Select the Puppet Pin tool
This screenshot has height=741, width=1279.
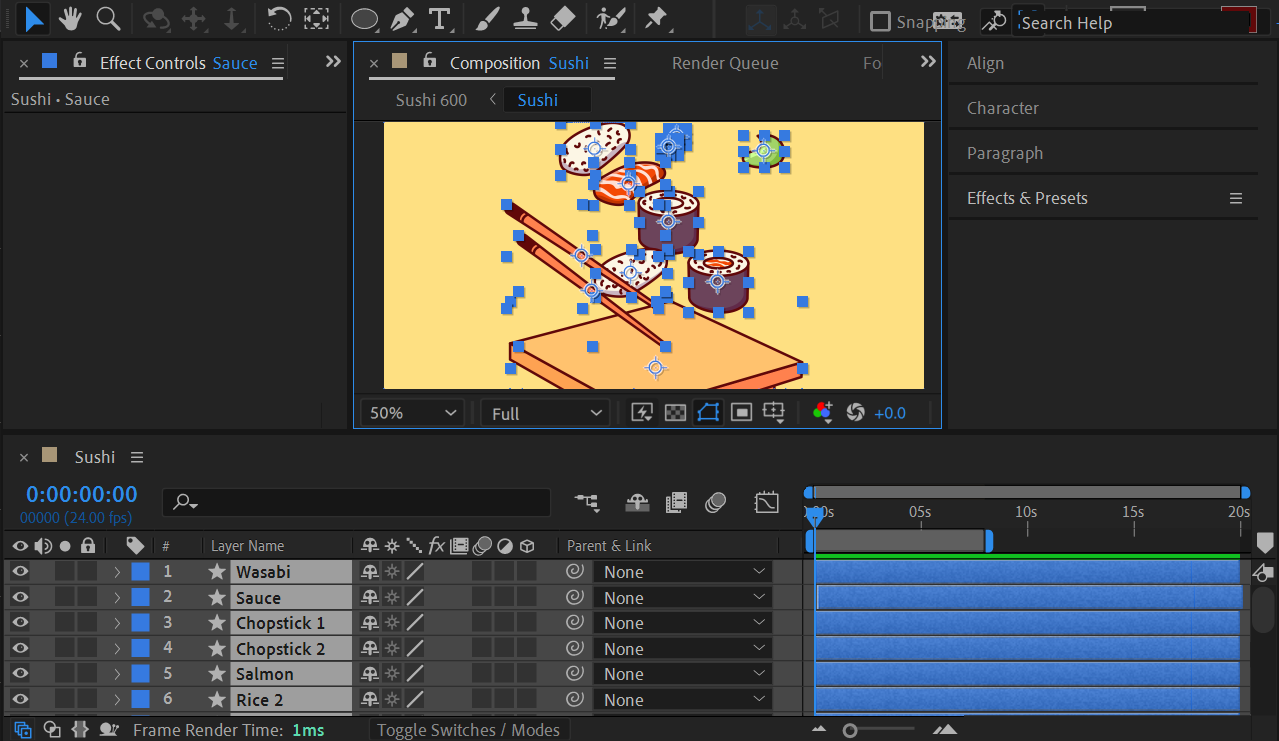(655, 20)
